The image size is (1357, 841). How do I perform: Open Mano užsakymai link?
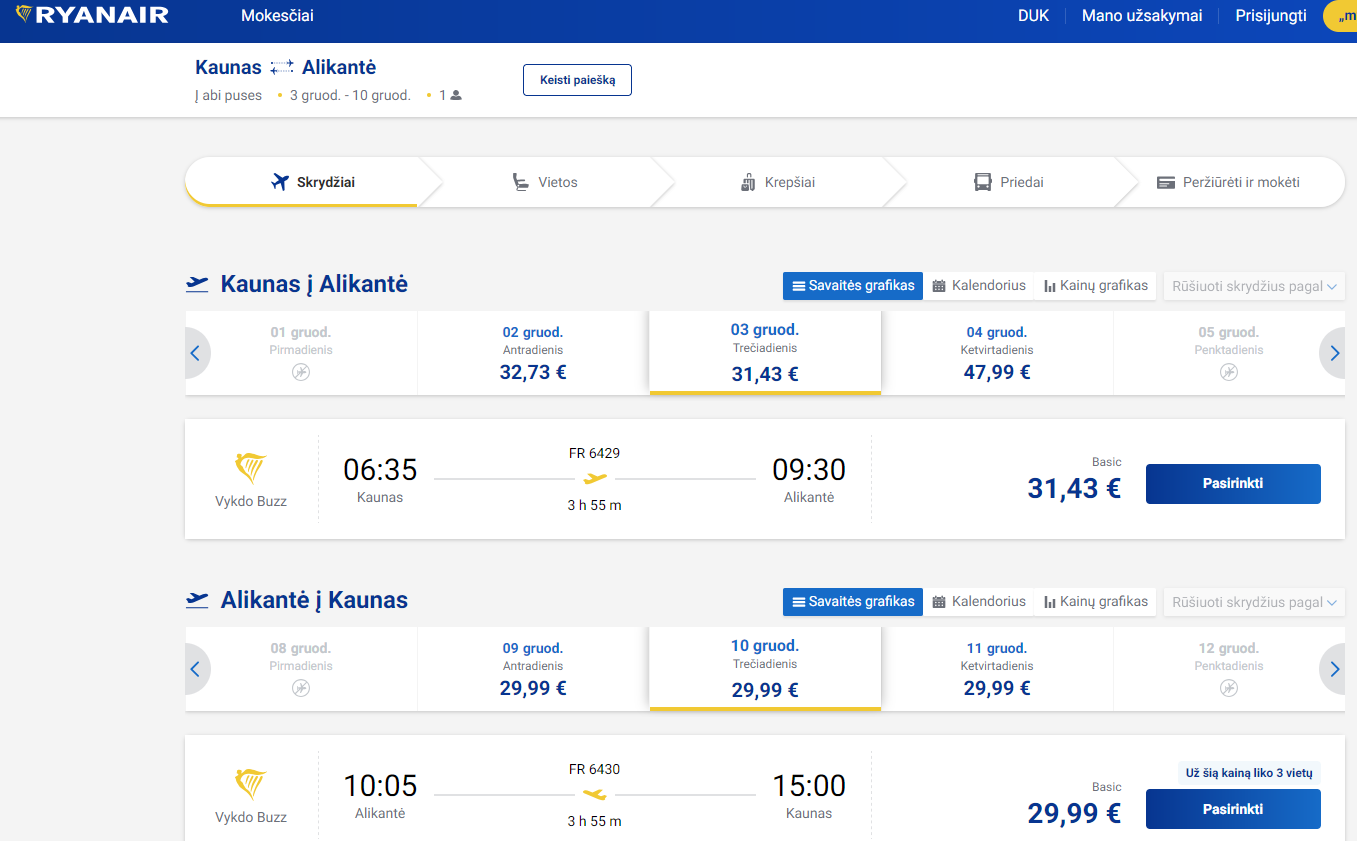coord(1141,16)
